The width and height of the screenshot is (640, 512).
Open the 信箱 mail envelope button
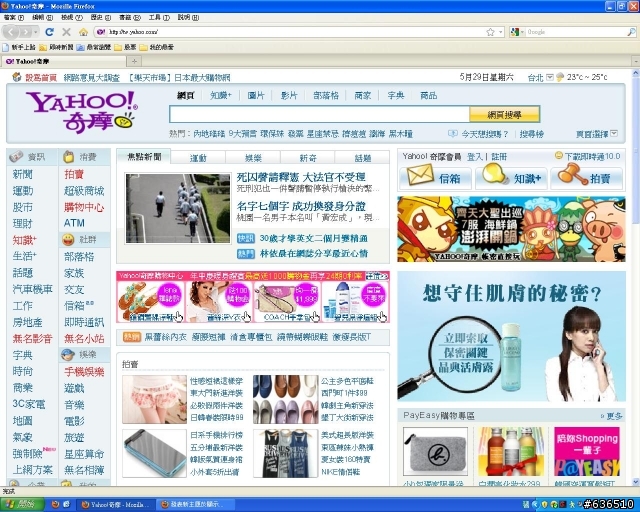point(435,178)
